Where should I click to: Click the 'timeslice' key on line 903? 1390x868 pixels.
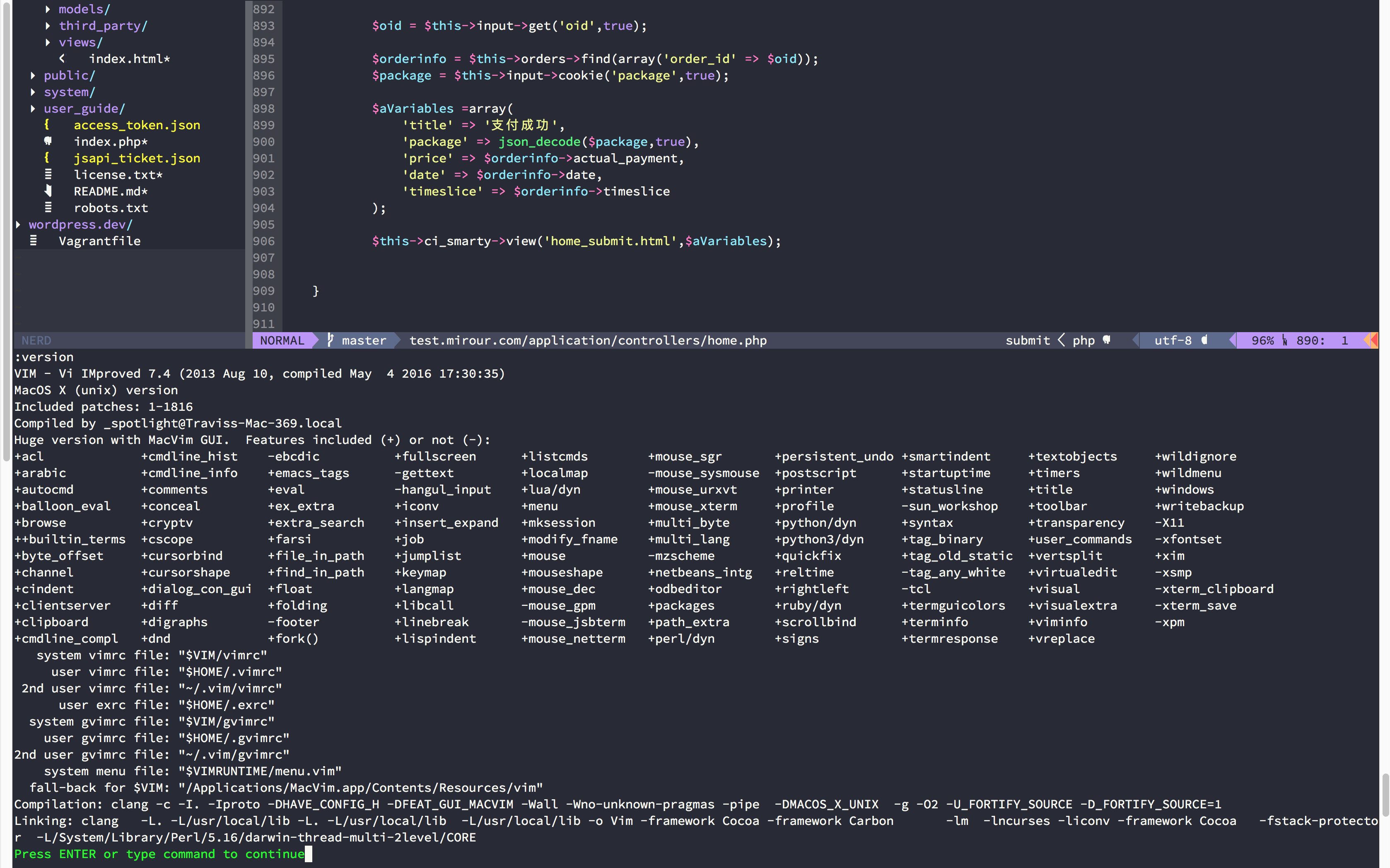442,192
